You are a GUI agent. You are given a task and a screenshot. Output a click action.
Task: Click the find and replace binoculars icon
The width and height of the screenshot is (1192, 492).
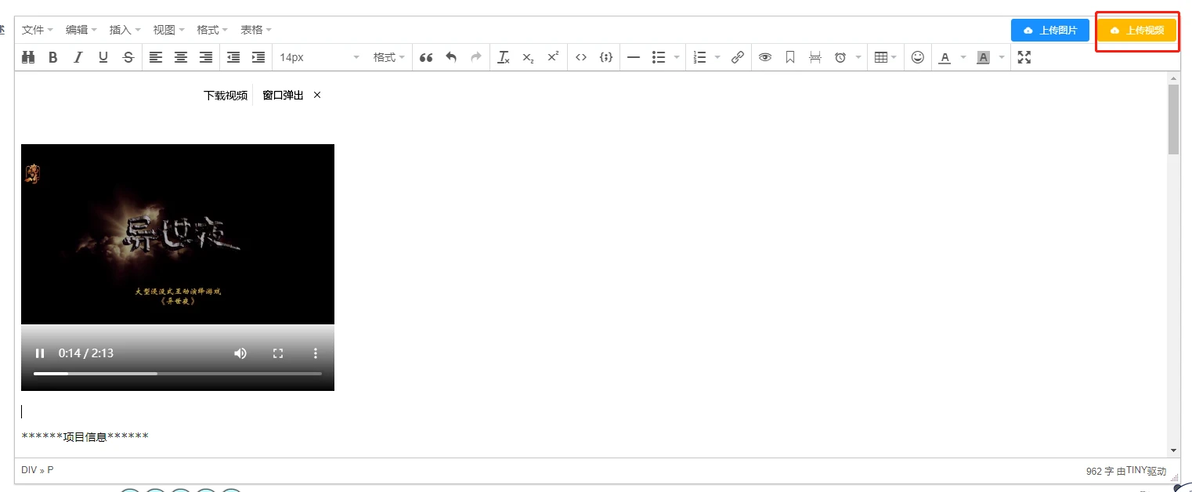pyautogui.click(x=29, y=57)
